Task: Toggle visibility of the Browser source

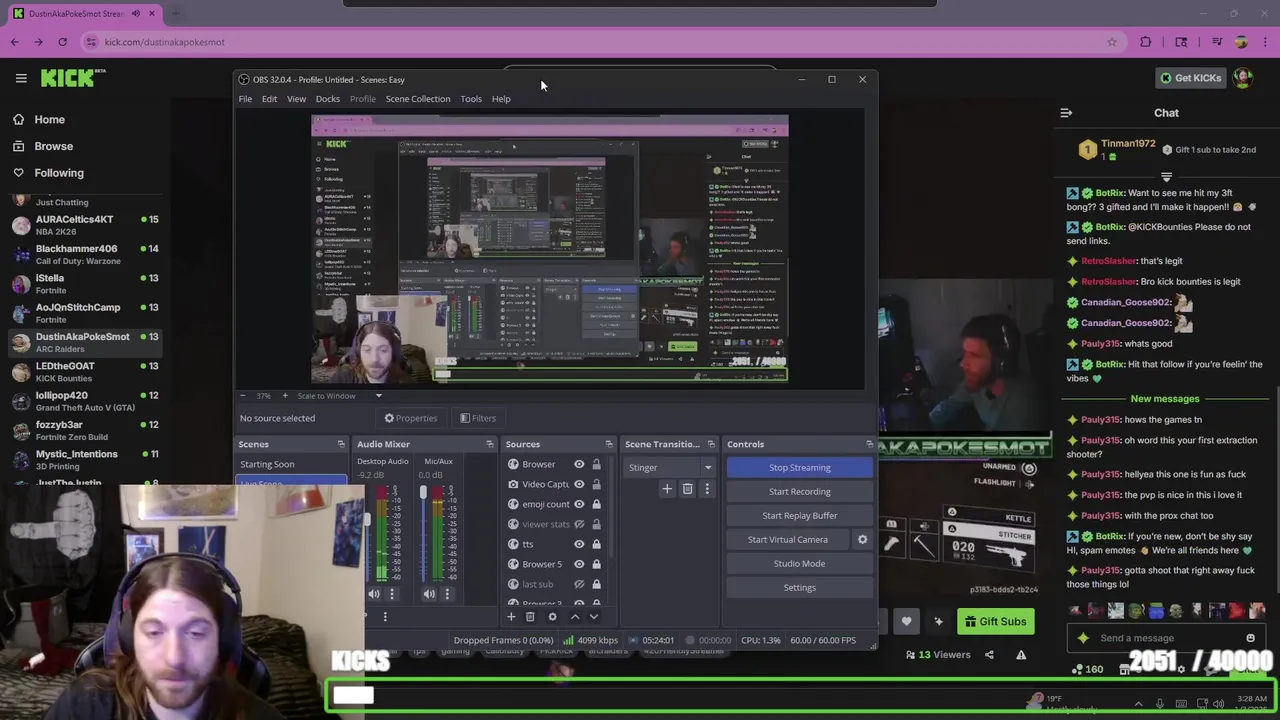Action: pyautogui.click(x=579, y=464)
